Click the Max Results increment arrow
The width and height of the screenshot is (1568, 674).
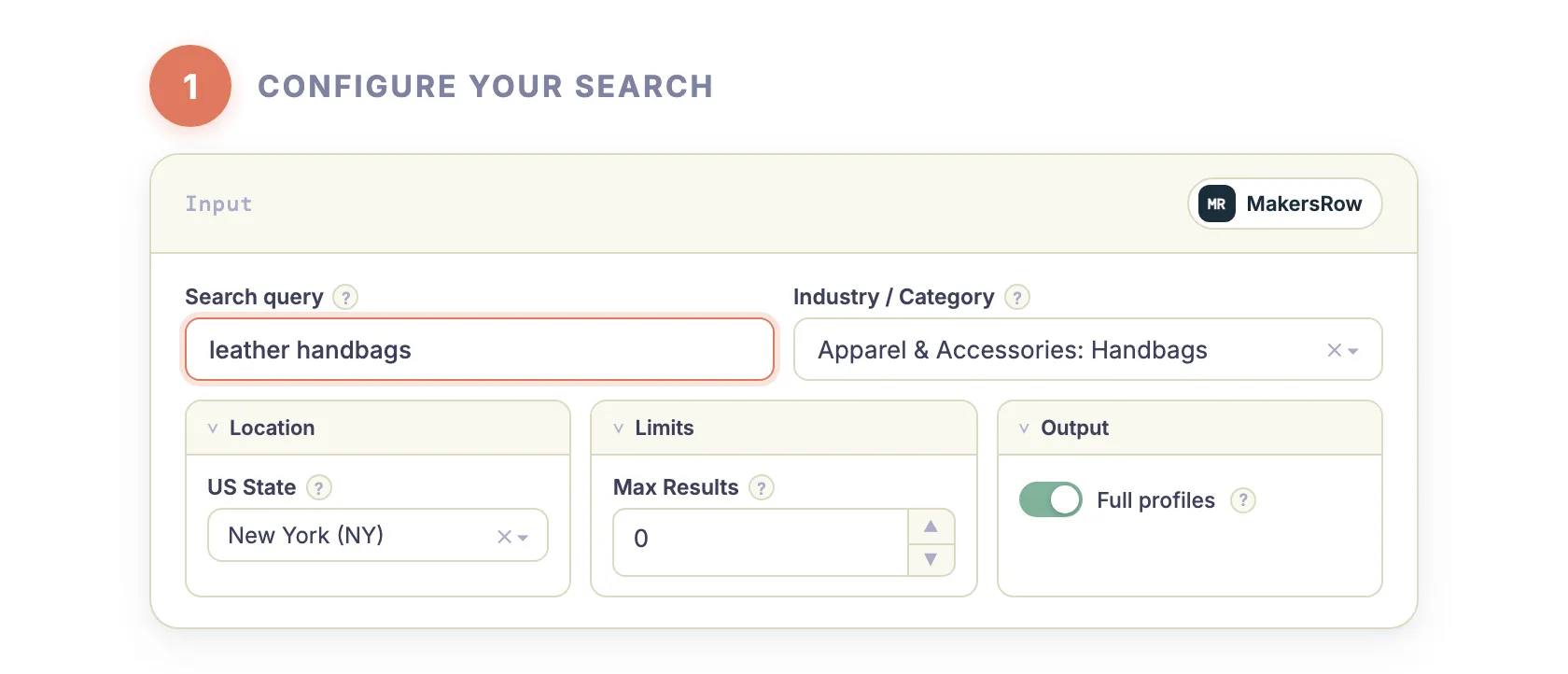[x=931, y=526]
